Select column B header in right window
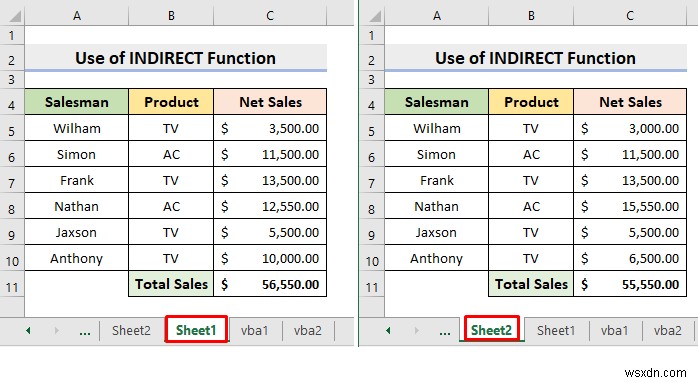 pos(531,16)
